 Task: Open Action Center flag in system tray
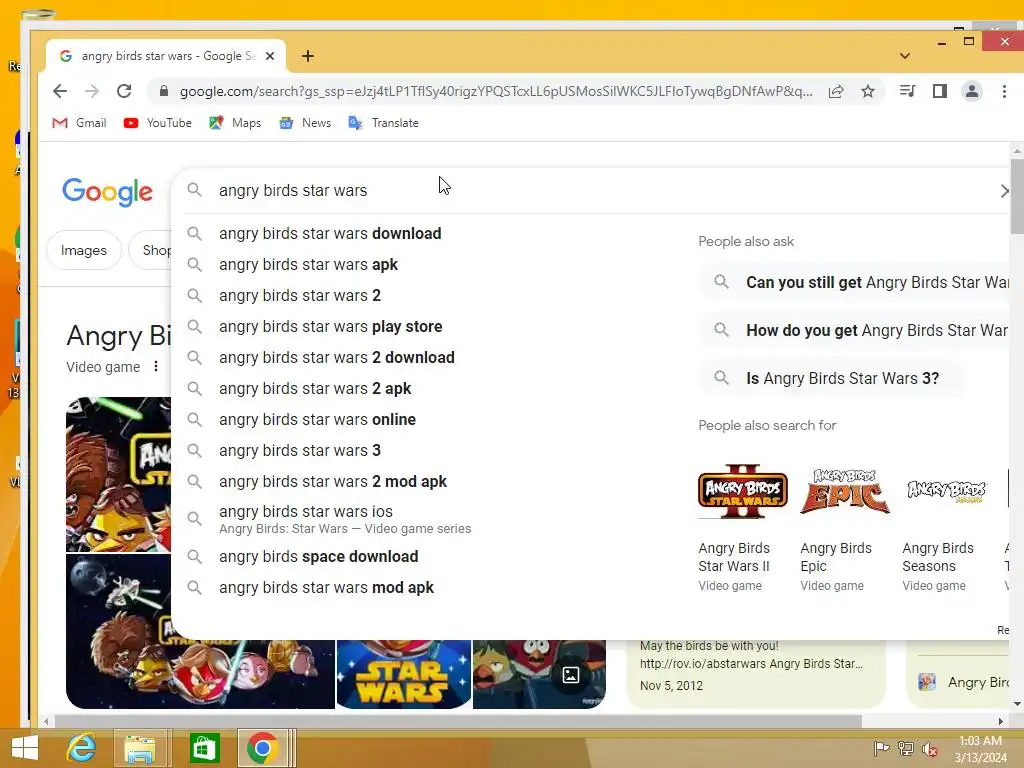(x=881, y=749)
